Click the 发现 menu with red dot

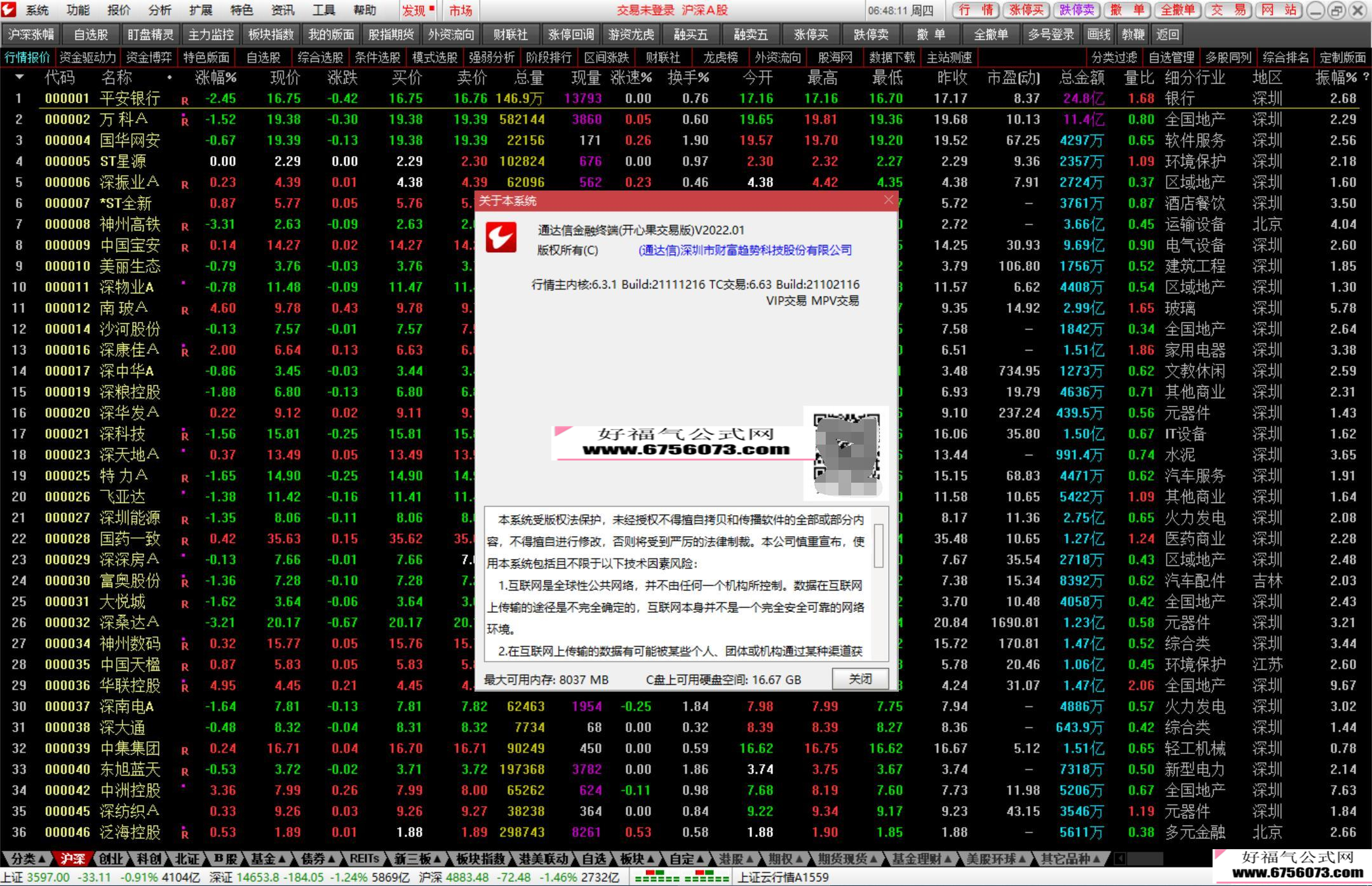tap(417, 10)
